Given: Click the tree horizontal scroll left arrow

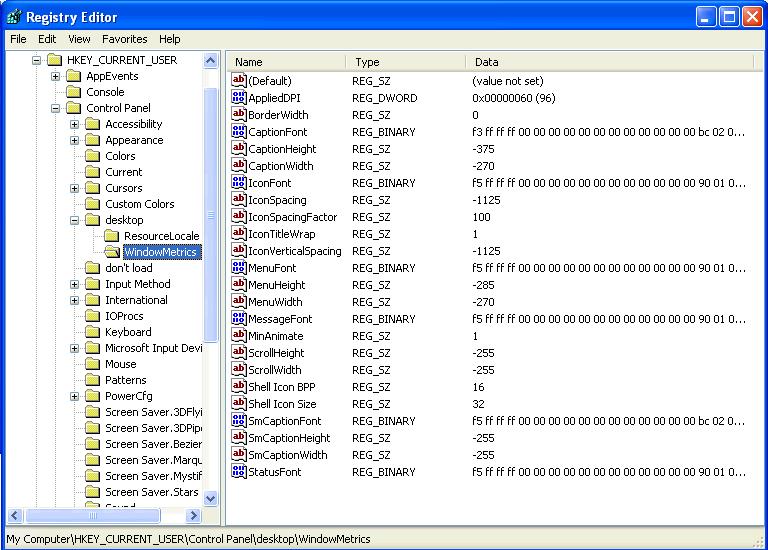Looking at the screenshot, I should [15, 515].
